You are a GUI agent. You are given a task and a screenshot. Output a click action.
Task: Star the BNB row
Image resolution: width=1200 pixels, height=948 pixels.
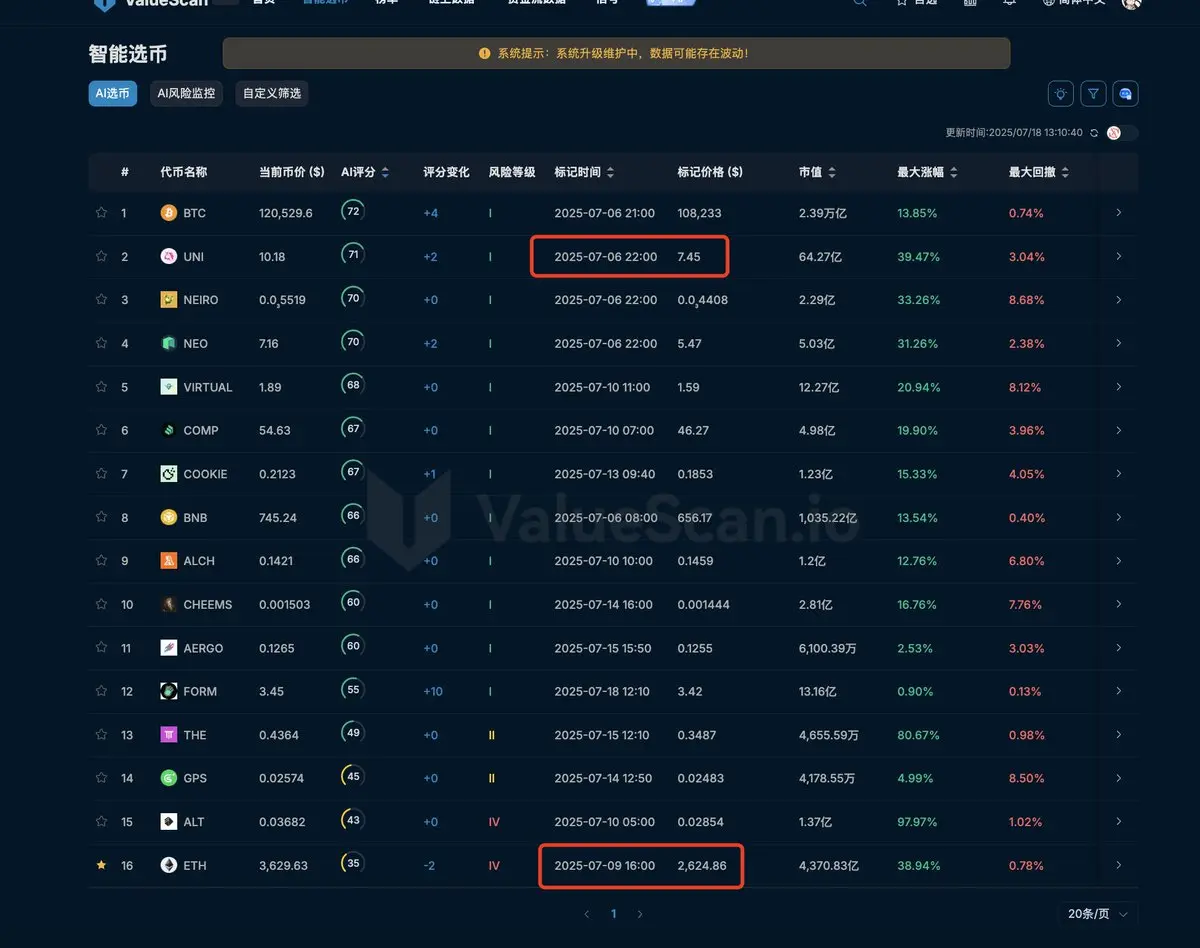click(x=101, y=517)
